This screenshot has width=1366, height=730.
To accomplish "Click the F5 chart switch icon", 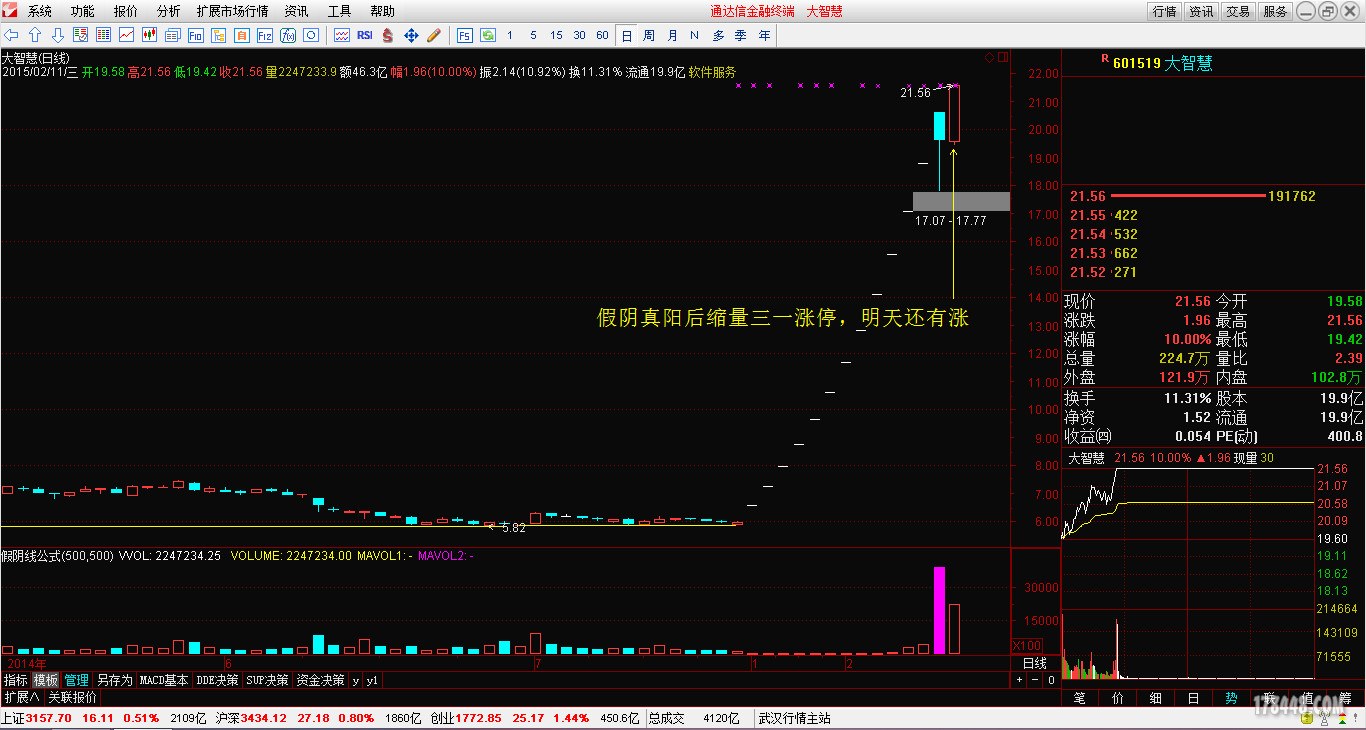I will click(x=465, y=35).
